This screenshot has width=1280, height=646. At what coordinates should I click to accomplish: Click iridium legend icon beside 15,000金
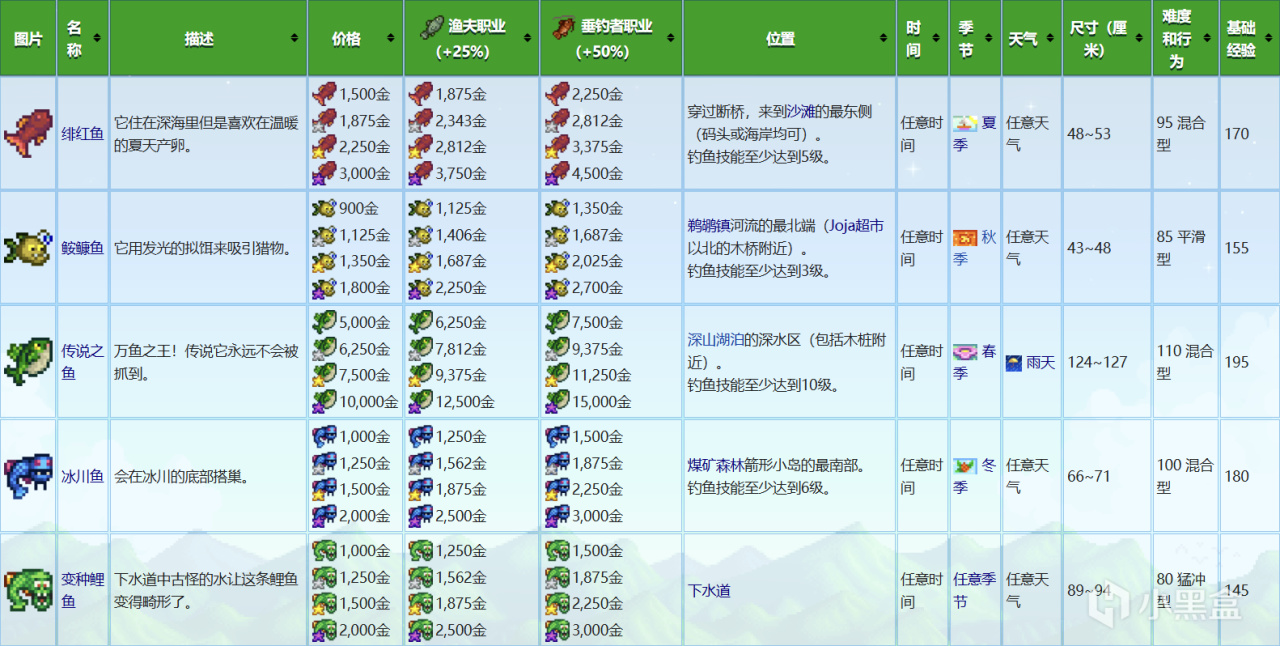click(x=557, y=400)
